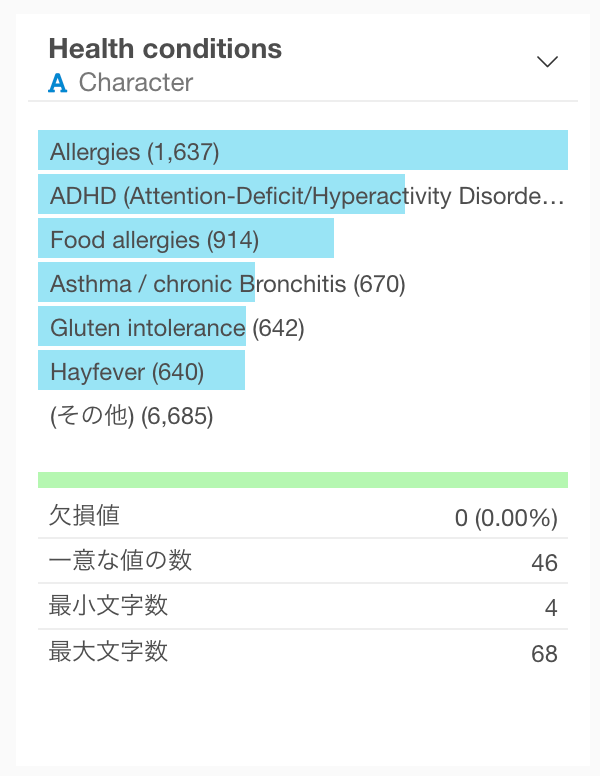The width and height of the screenshot is (600, 776).
Task: Click the 一意な値の数 row
Action: click(x=303, y=561)
